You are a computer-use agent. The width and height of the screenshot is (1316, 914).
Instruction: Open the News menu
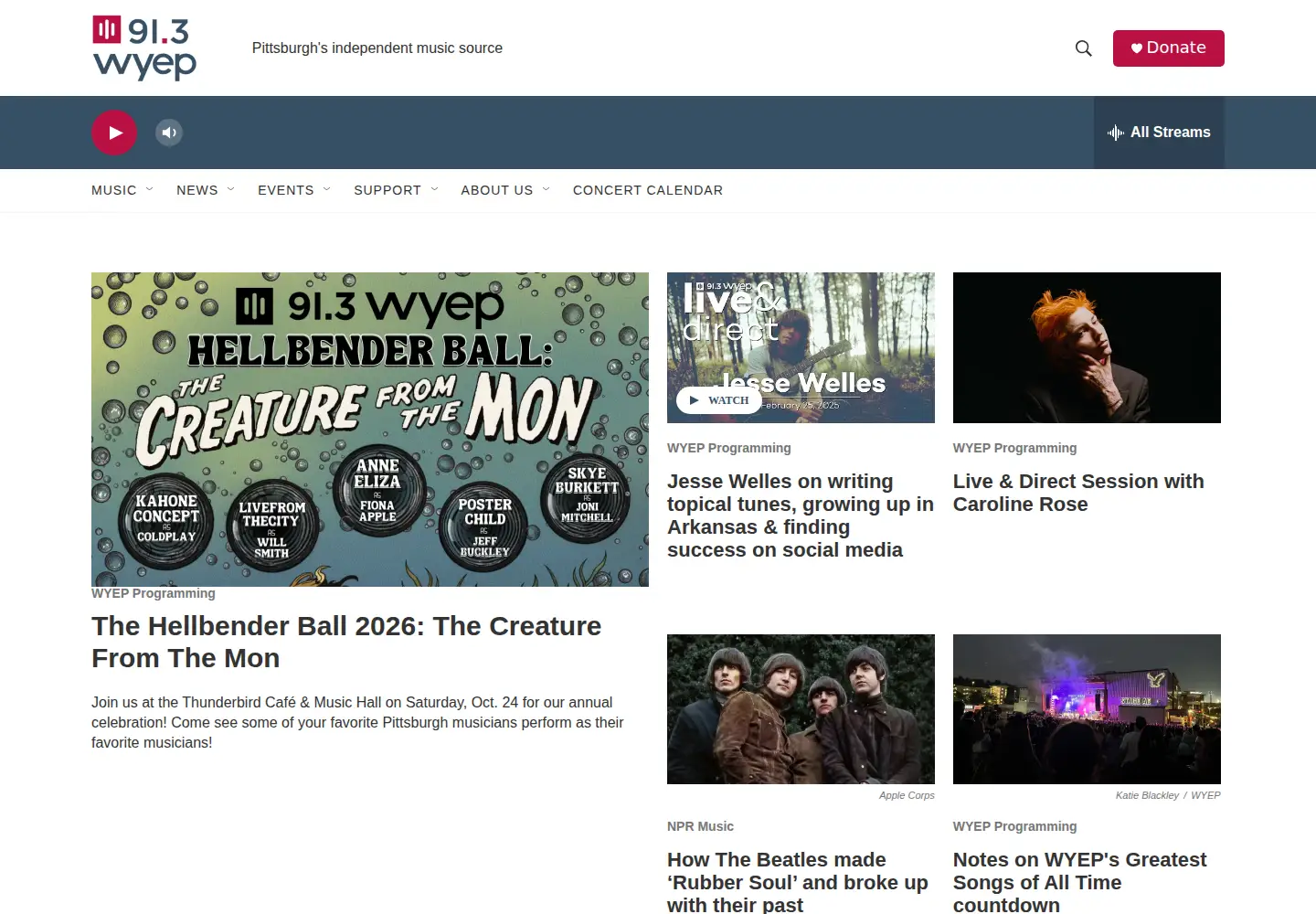(x=197, y=190)
